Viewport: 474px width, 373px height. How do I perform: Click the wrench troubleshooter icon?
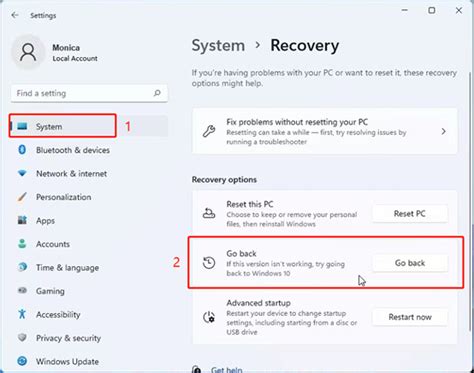[x=209, y=131]
